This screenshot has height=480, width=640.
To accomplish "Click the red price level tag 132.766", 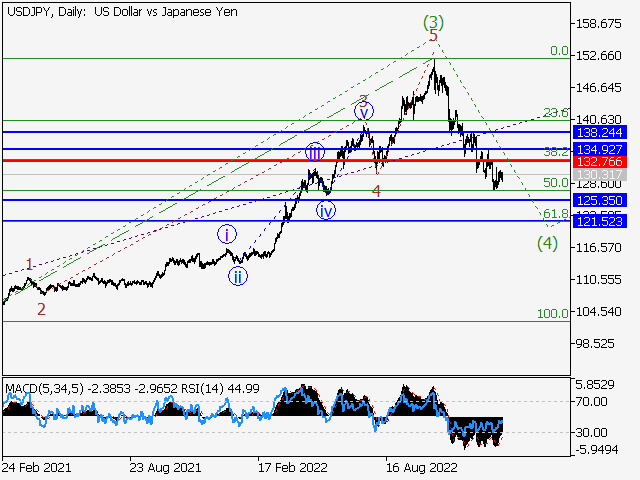I will click(x=599, y=161).
